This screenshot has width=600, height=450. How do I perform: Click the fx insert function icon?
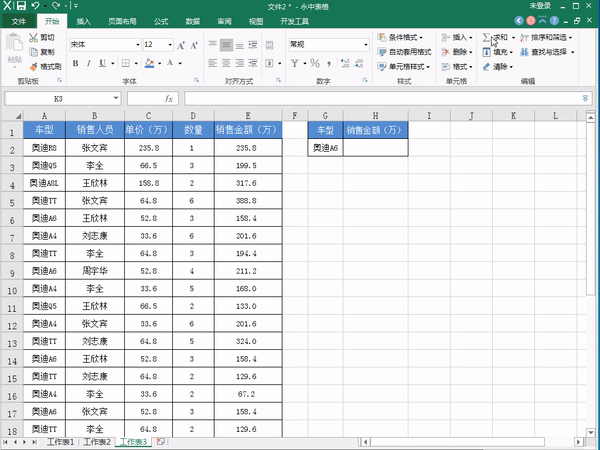click(169, 99)
